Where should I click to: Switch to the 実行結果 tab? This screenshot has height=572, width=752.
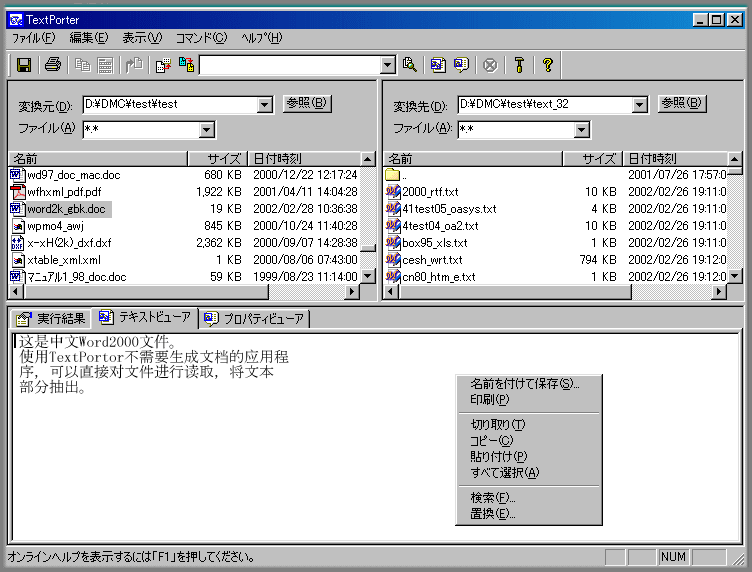click(x=50, y=318)
